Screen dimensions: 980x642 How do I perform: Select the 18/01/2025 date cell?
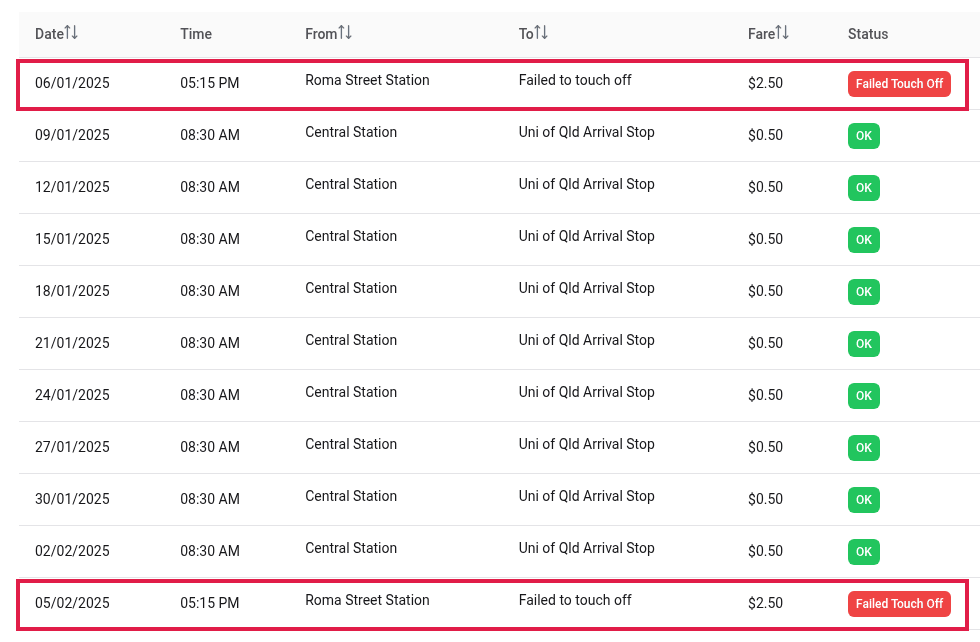tap(72, 291)
